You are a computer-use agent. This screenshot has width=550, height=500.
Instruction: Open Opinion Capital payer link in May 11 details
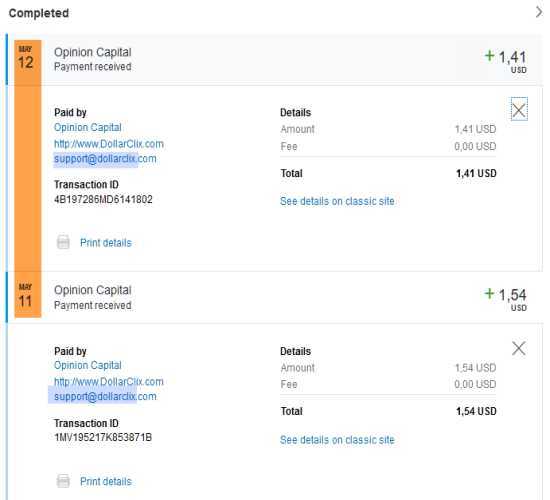coord(88,365)
